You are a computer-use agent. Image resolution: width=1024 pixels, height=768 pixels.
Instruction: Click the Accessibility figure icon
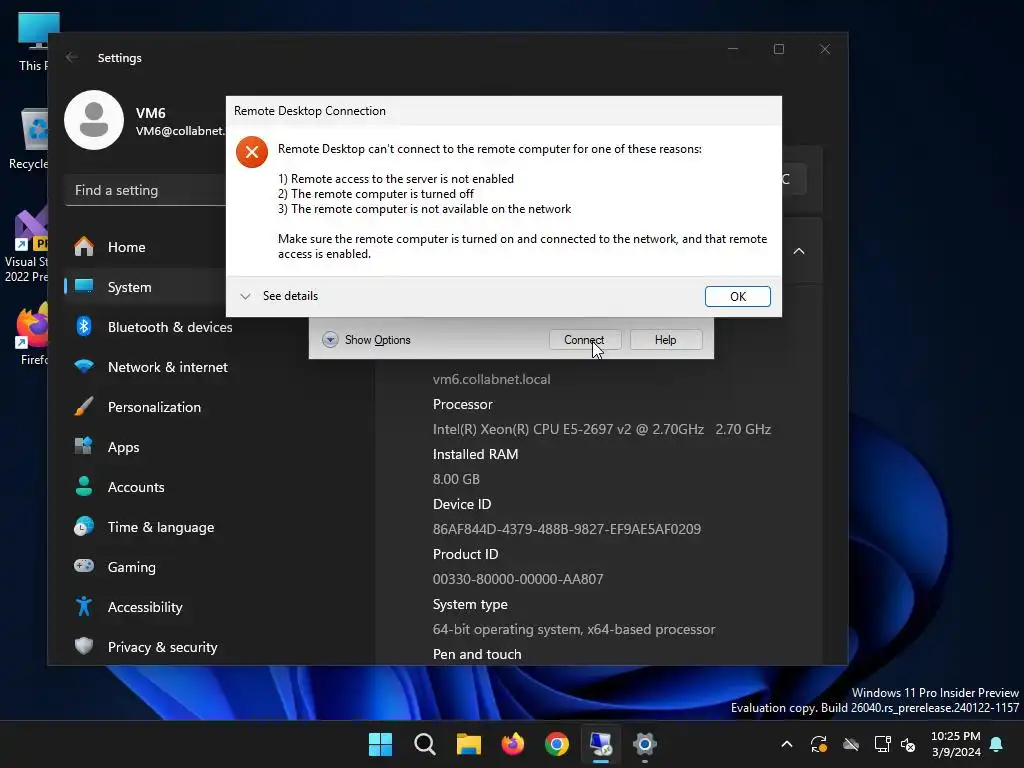click(84, 606)
